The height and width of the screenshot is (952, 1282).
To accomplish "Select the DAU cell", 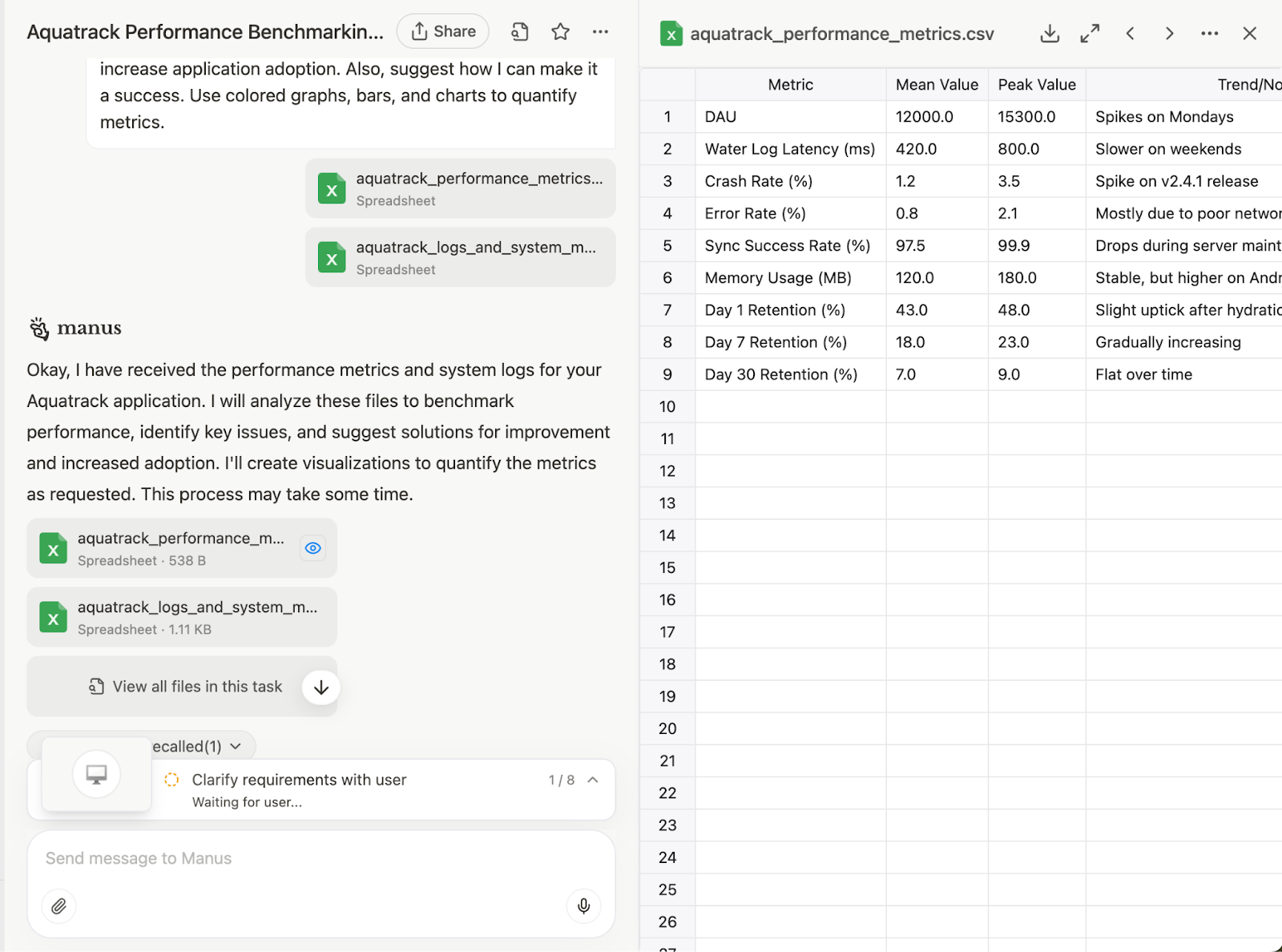I will tap(791, 117).
